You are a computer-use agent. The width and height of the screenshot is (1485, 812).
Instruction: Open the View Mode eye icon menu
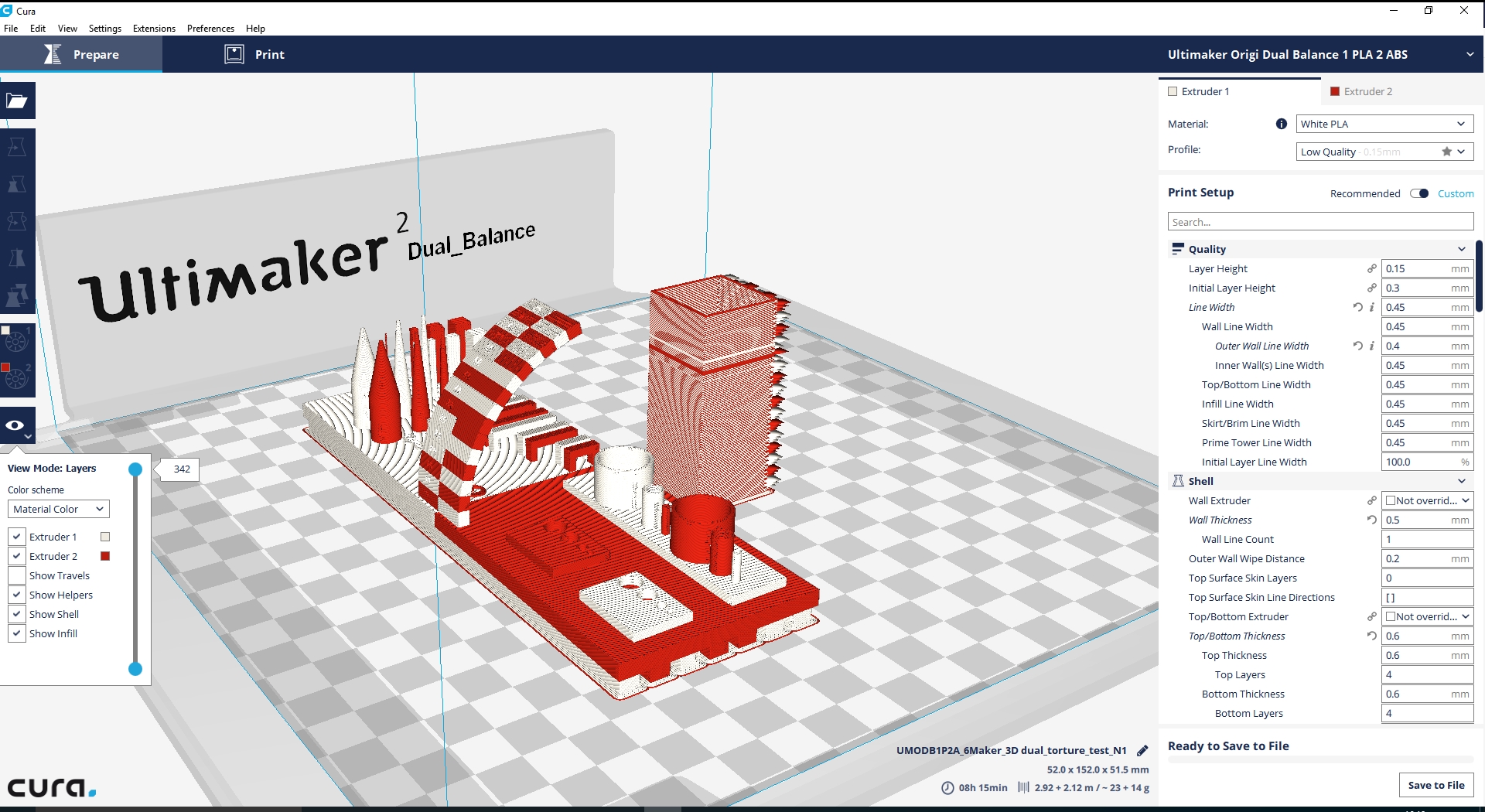coord(17,425)
